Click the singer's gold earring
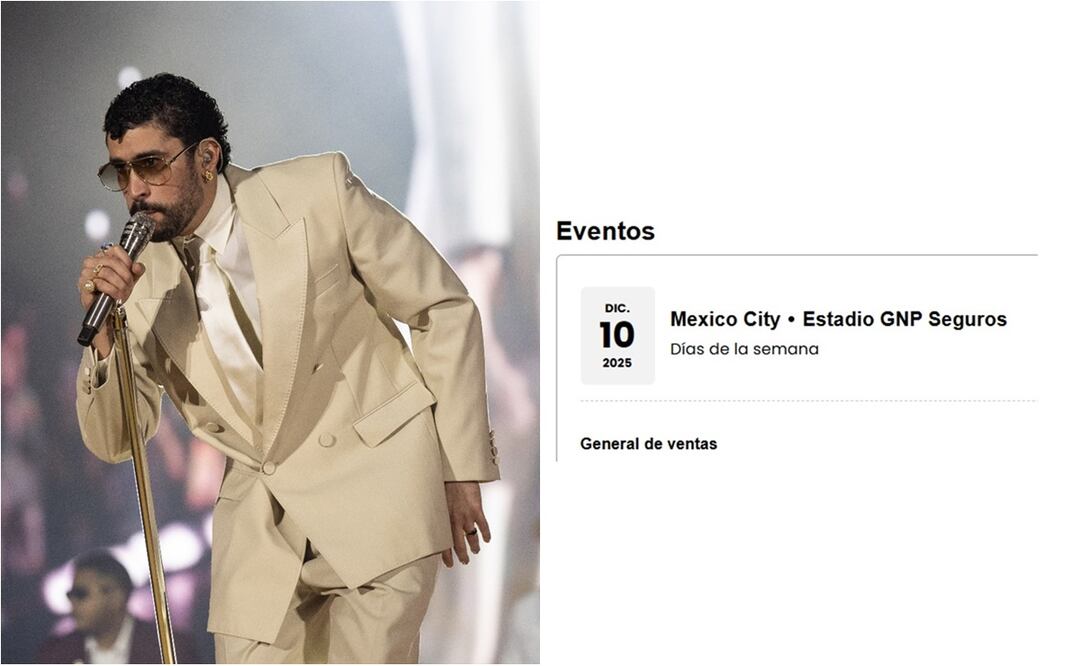1081x666 pixels. pos(207,176)
